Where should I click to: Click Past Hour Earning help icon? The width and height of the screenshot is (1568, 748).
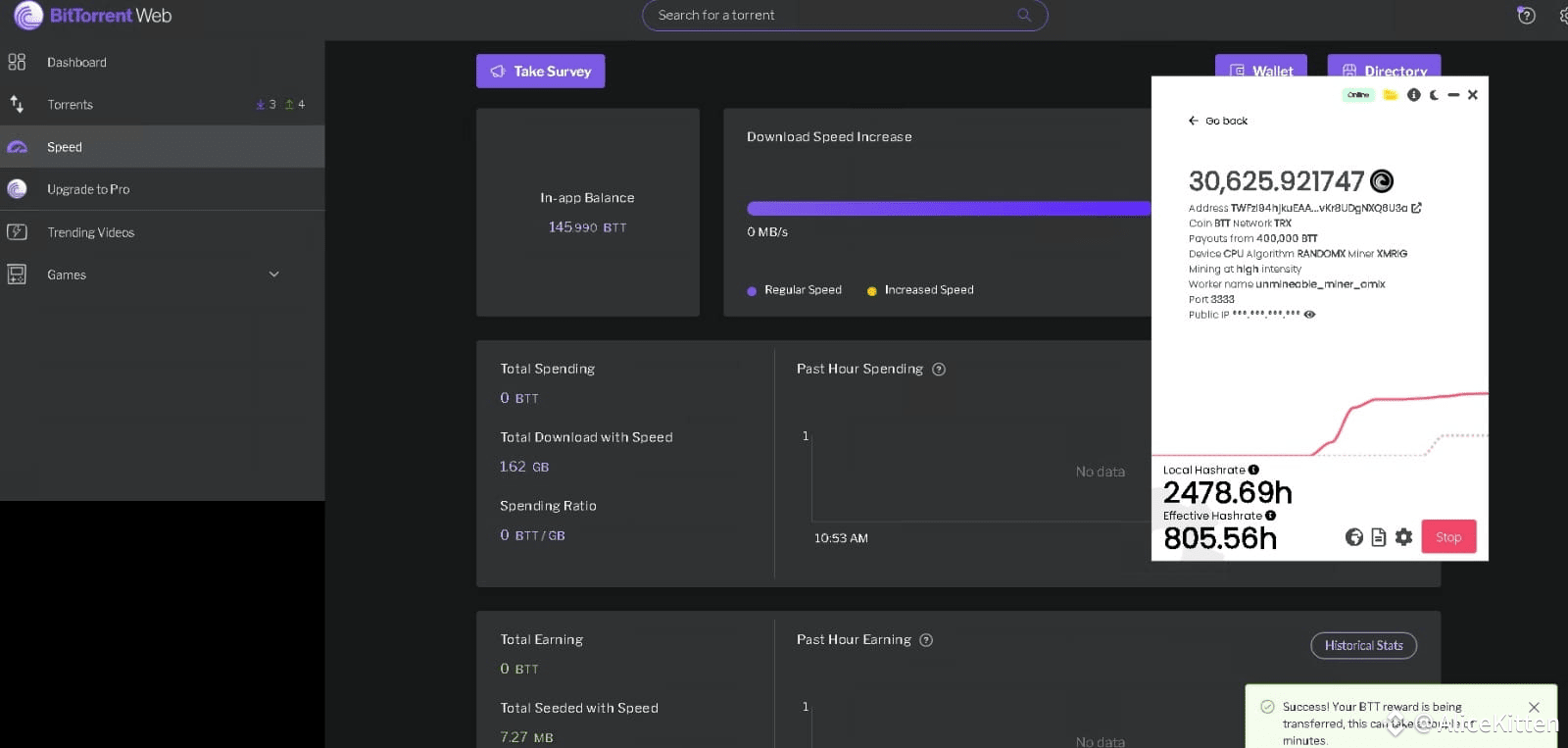pos(926,640)
